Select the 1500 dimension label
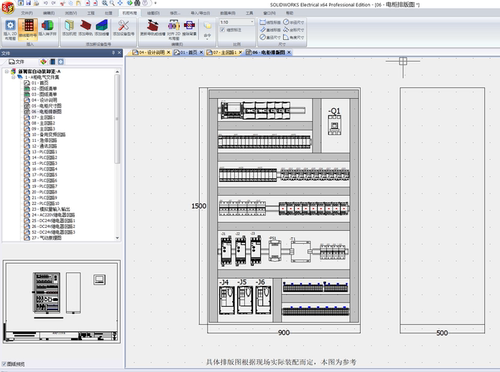This screenshot has height=372, width=500. pos(199,206)
